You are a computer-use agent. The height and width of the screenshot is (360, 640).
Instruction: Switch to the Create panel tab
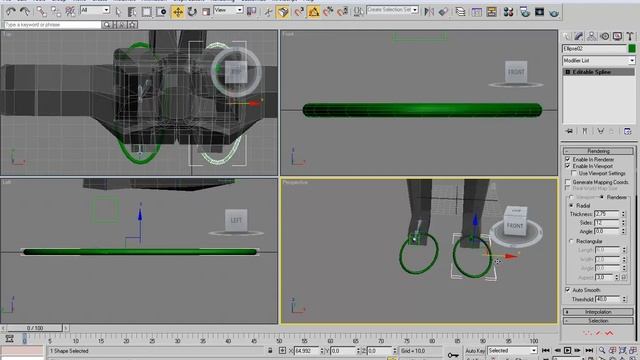[x=566, y=36]
